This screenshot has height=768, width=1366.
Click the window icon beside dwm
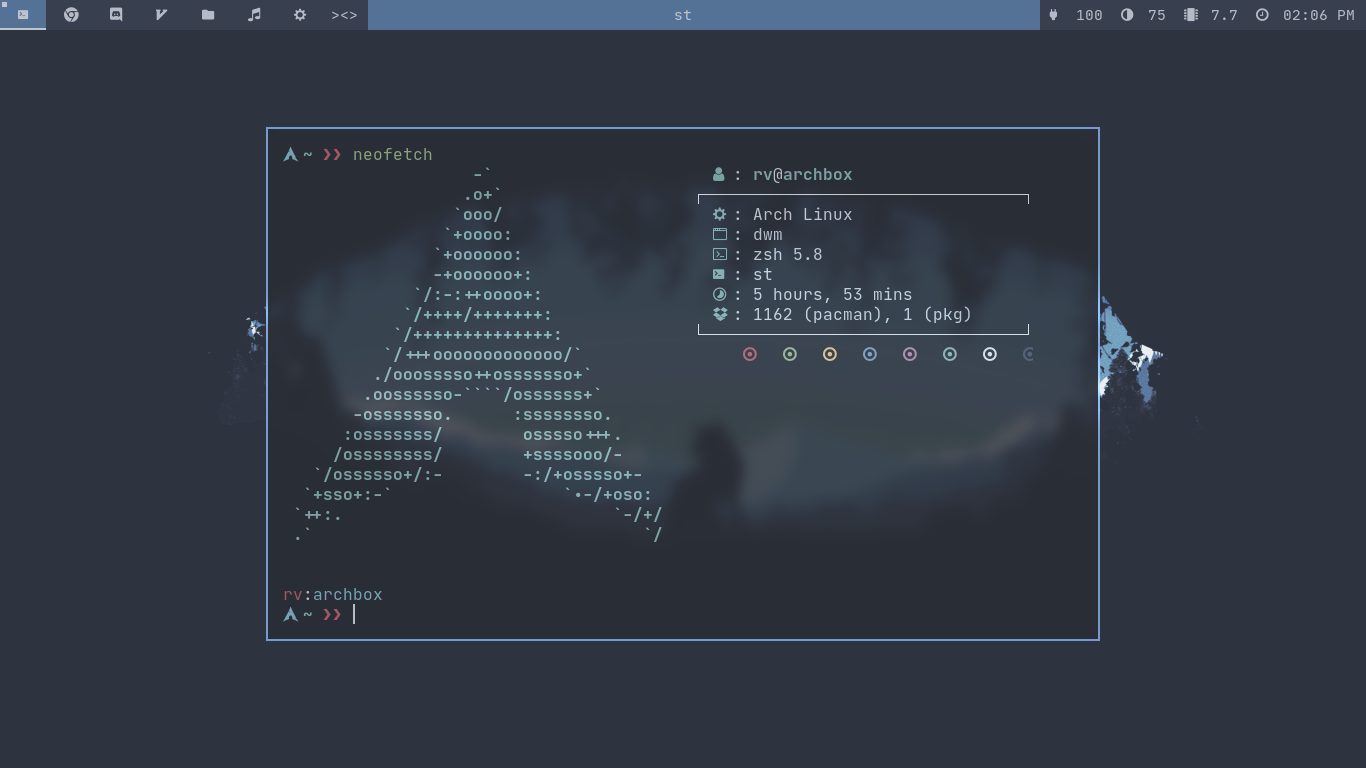pos(719,234)
